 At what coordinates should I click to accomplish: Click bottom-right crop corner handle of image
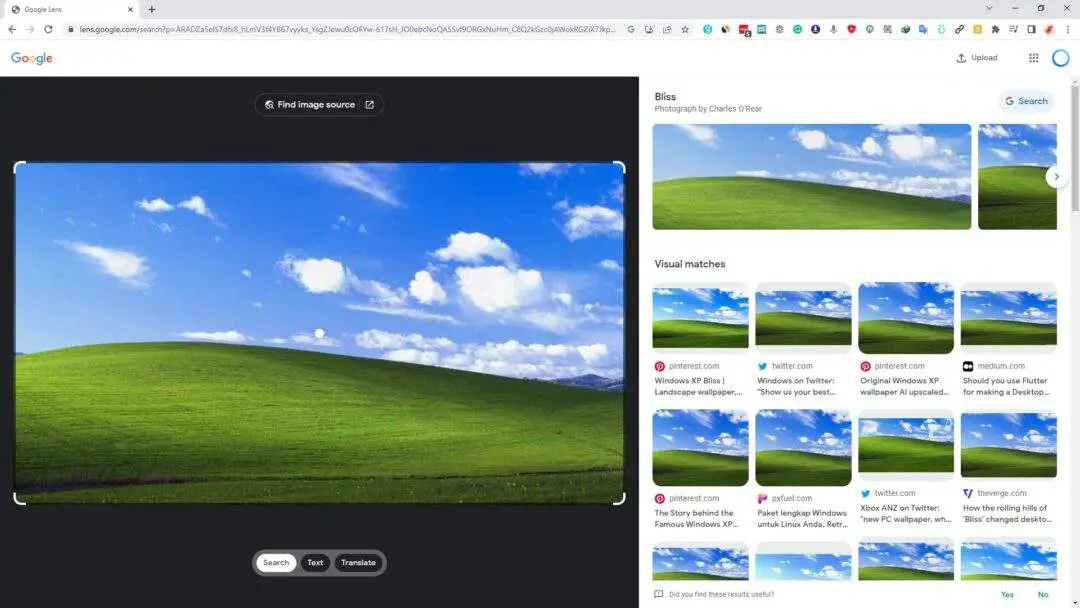point(619,499)
